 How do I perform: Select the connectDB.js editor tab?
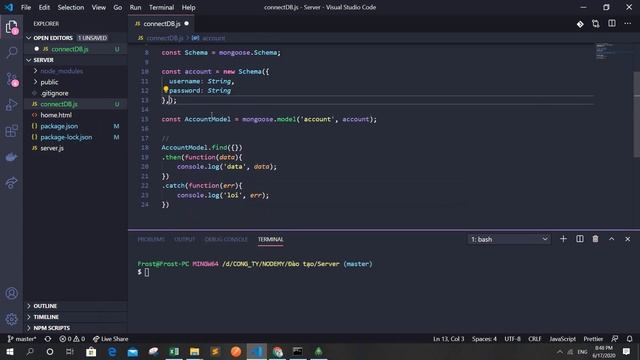pyautogui.click(x=161, y=24)
